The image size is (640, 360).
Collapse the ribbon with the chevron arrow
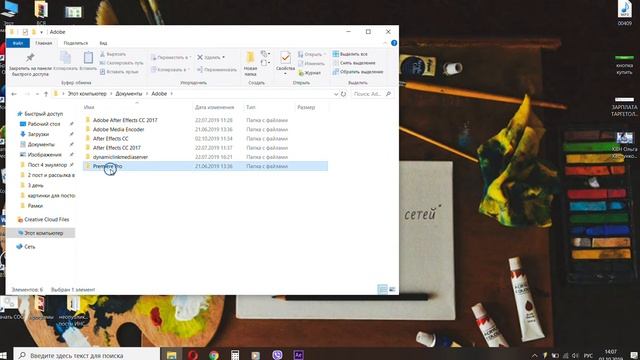(385, 43)
